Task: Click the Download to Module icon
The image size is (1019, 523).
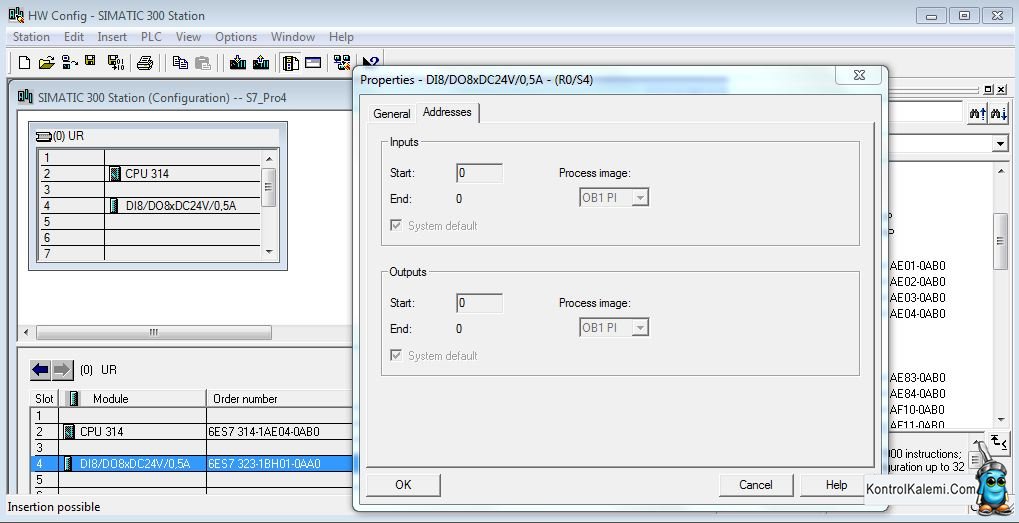Action: pyautogui.click(x=238, y=62)
